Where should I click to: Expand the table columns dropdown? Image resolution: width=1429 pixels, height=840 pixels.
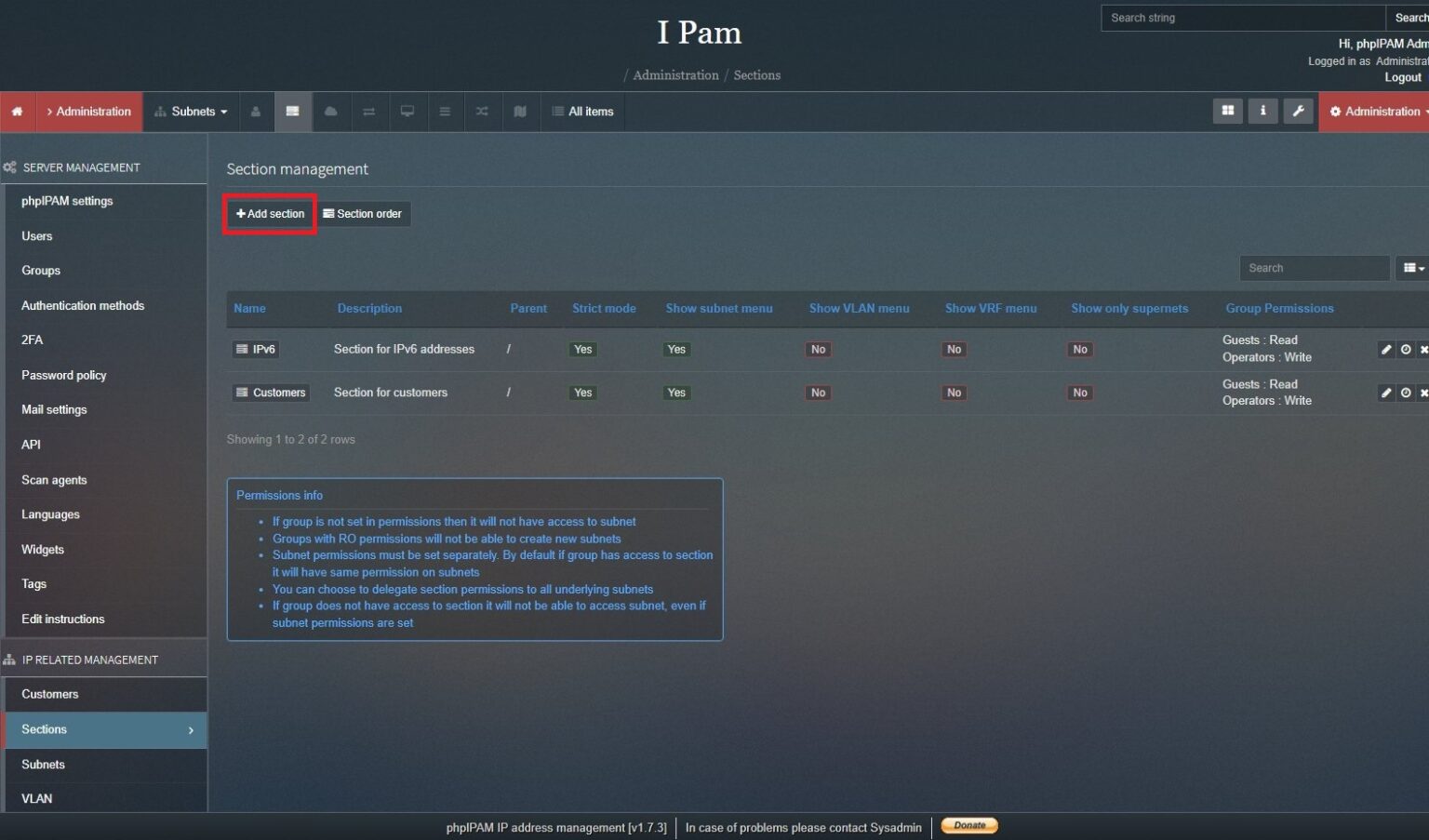(1412, 268)
